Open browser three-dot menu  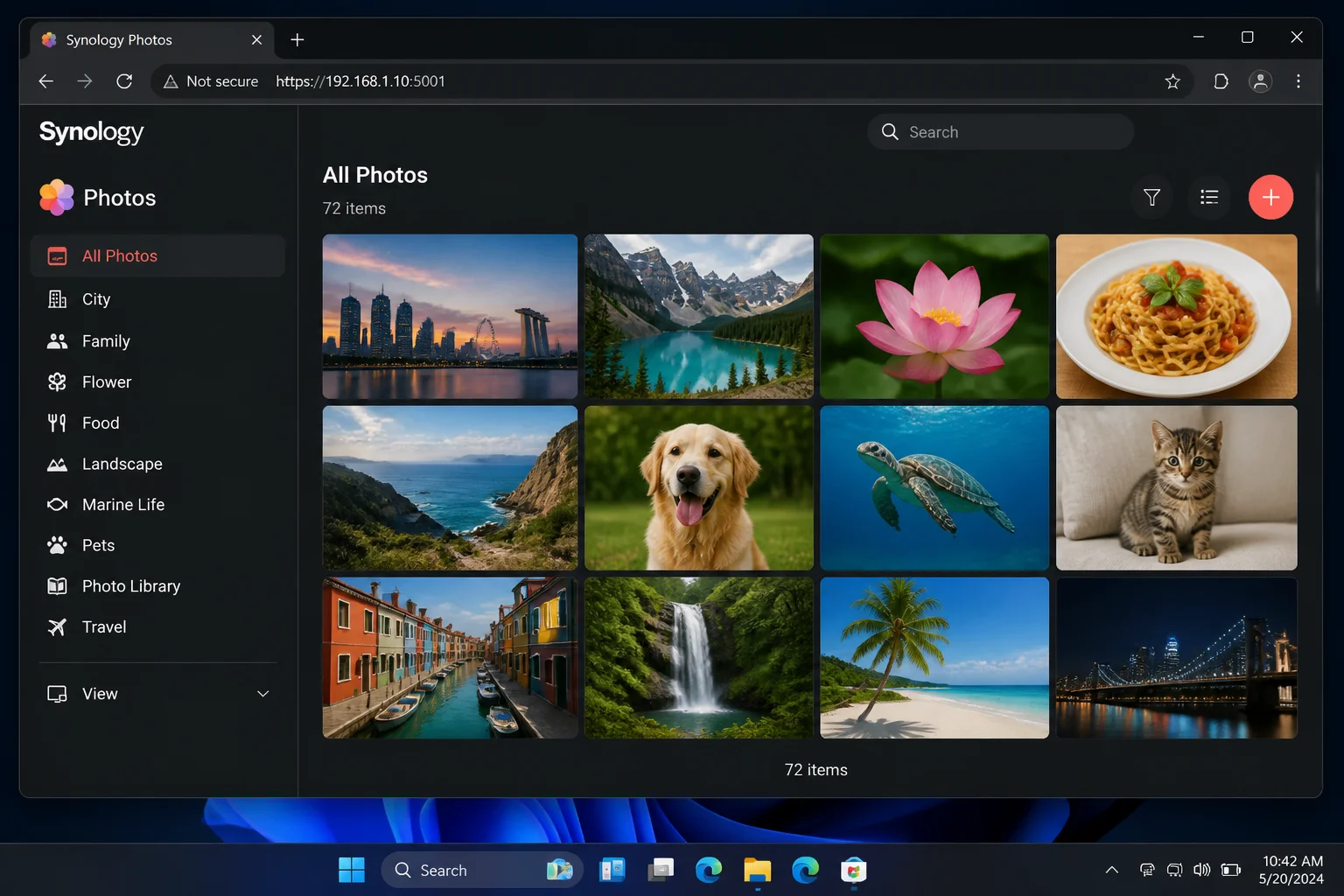coord(1298,81)
